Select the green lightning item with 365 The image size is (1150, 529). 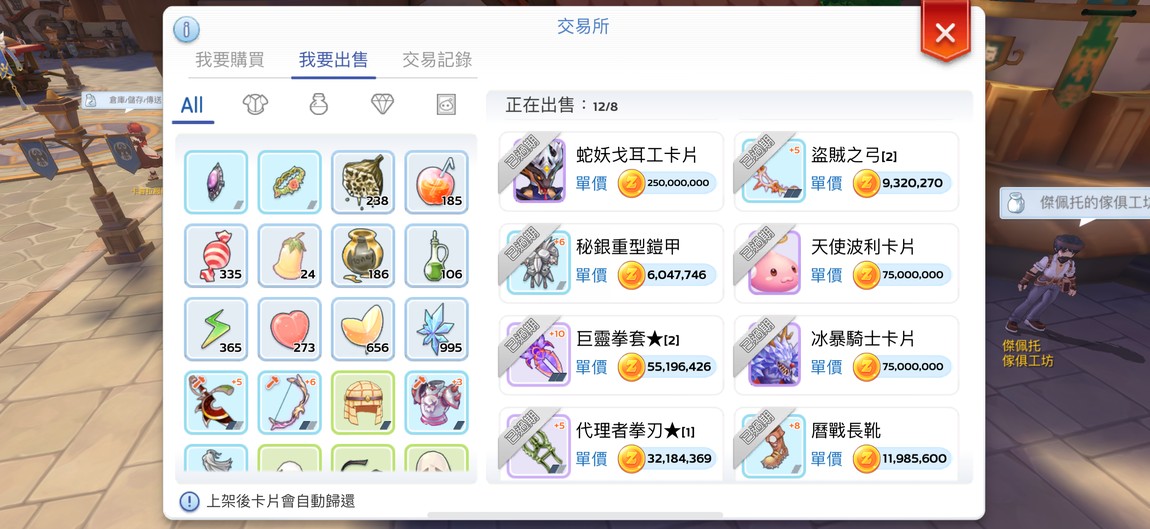[x=216, y=329]
